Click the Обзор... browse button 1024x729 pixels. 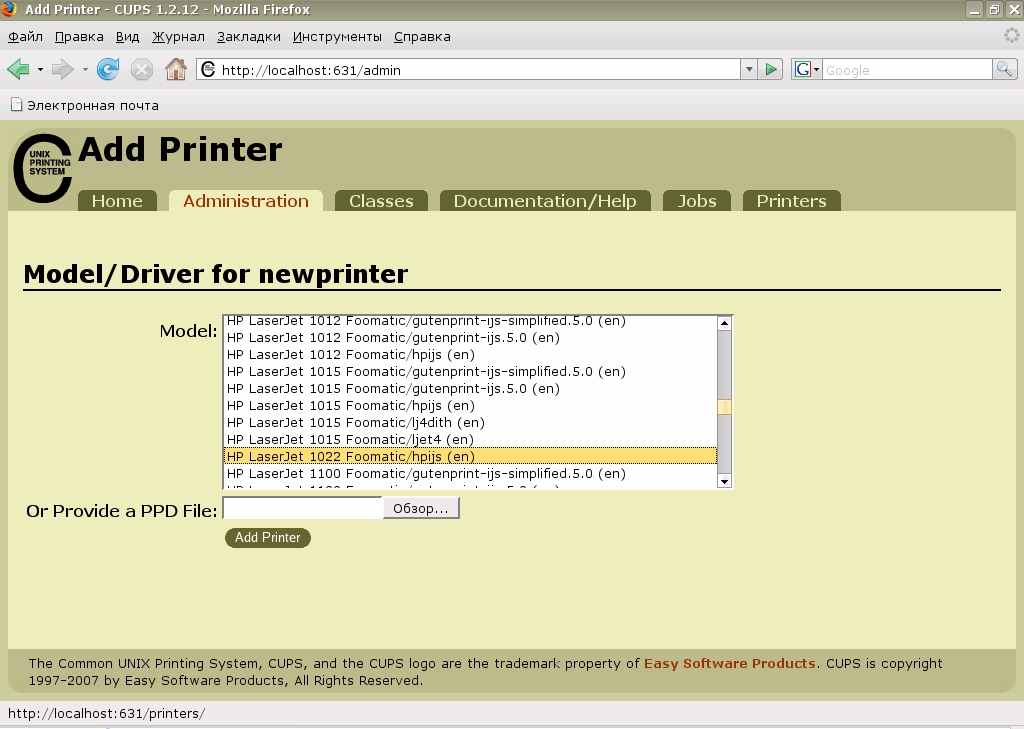coord(421,508)
